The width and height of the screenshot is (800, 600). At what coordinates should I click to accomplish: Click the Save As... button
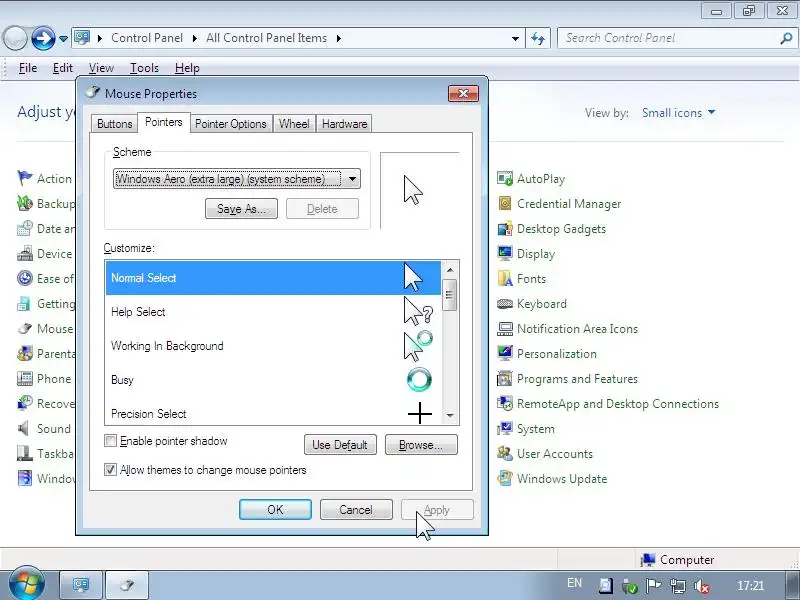coord(241,209)
